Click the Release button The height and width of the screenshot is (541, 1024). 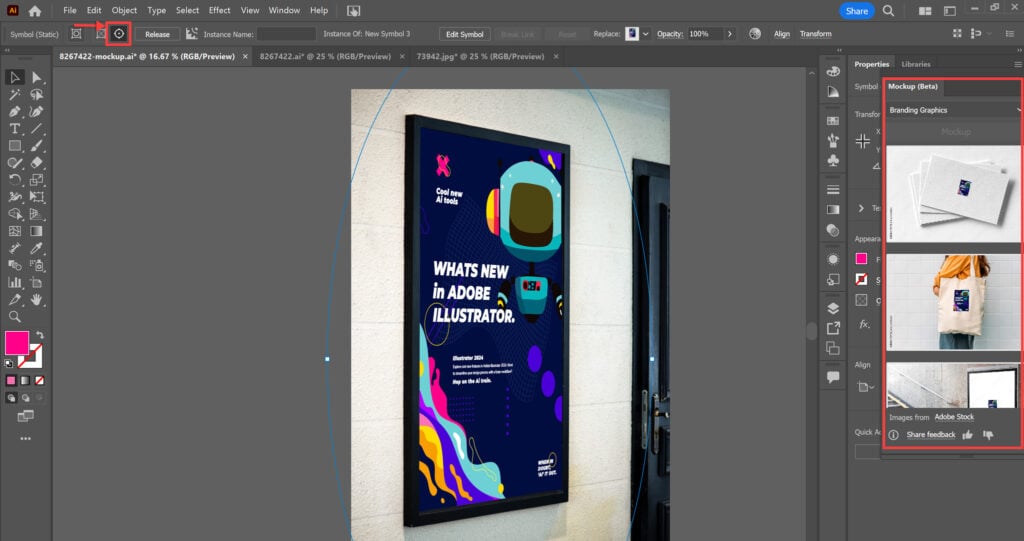[x=157, y=34]
